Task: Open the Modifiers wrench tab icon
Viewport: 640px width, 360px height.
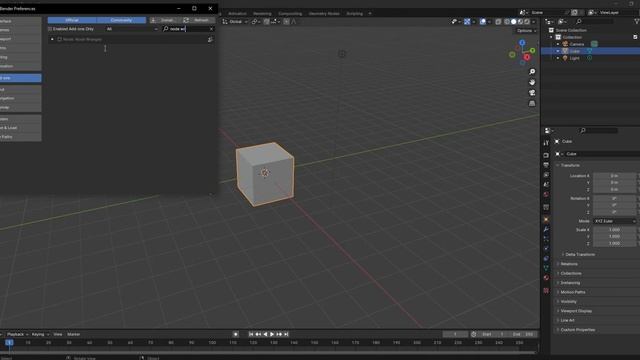Action: coord(546,229)
